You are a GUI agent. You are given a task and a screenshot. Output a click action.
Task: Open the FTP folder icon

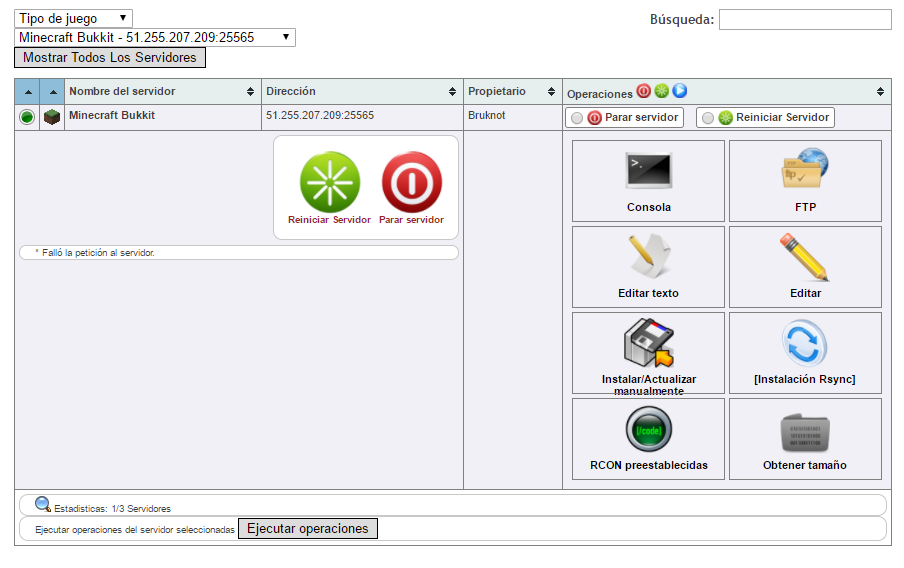tap(805, 168)
